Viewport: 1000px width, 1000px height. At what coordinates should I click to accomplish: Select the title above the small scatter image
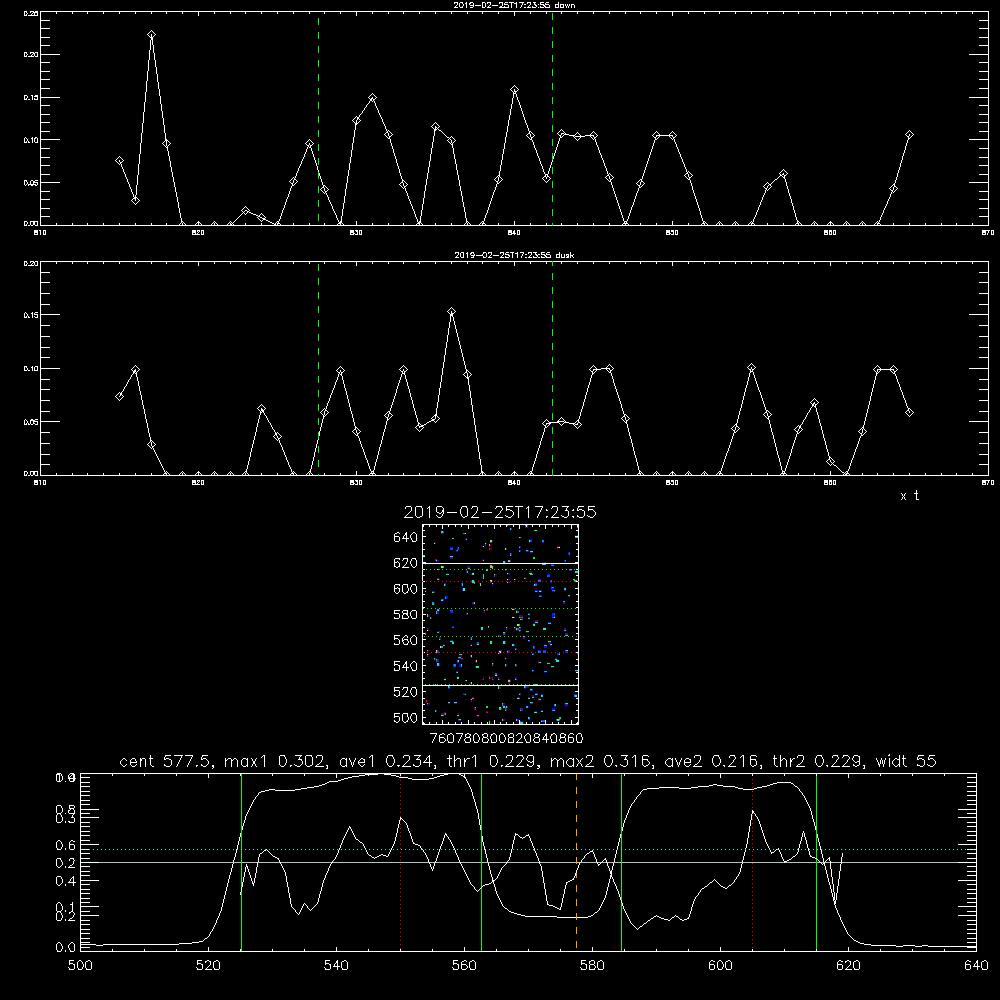pyautogui.click(x=500, y=512)
